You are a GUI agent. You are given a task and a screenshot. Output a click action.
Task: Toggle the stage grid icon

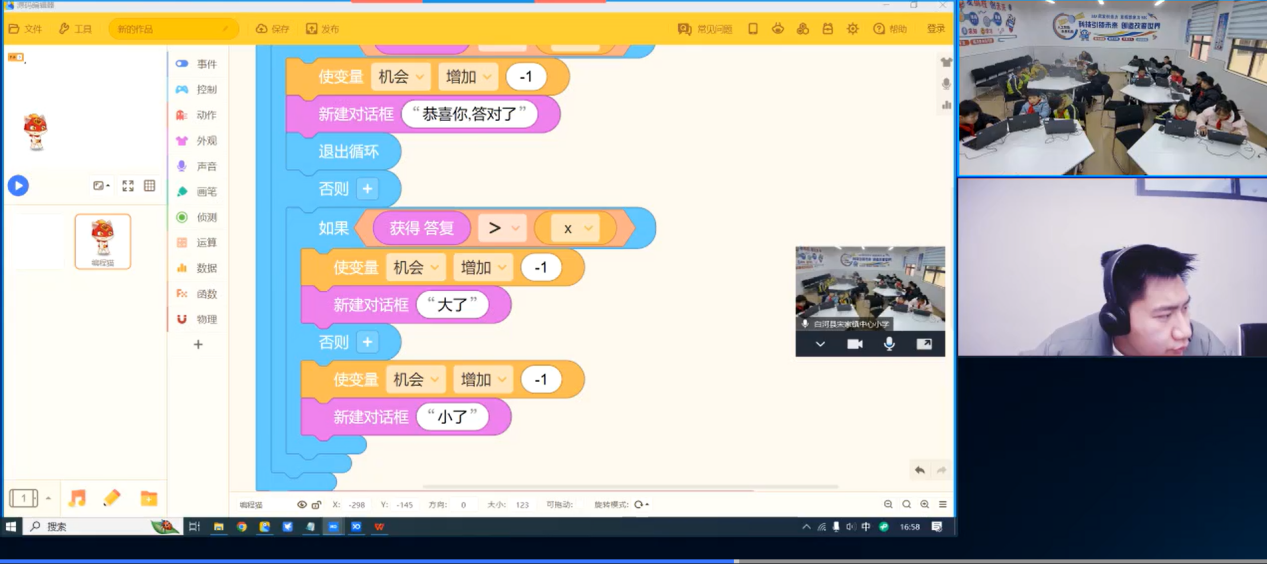150,186
